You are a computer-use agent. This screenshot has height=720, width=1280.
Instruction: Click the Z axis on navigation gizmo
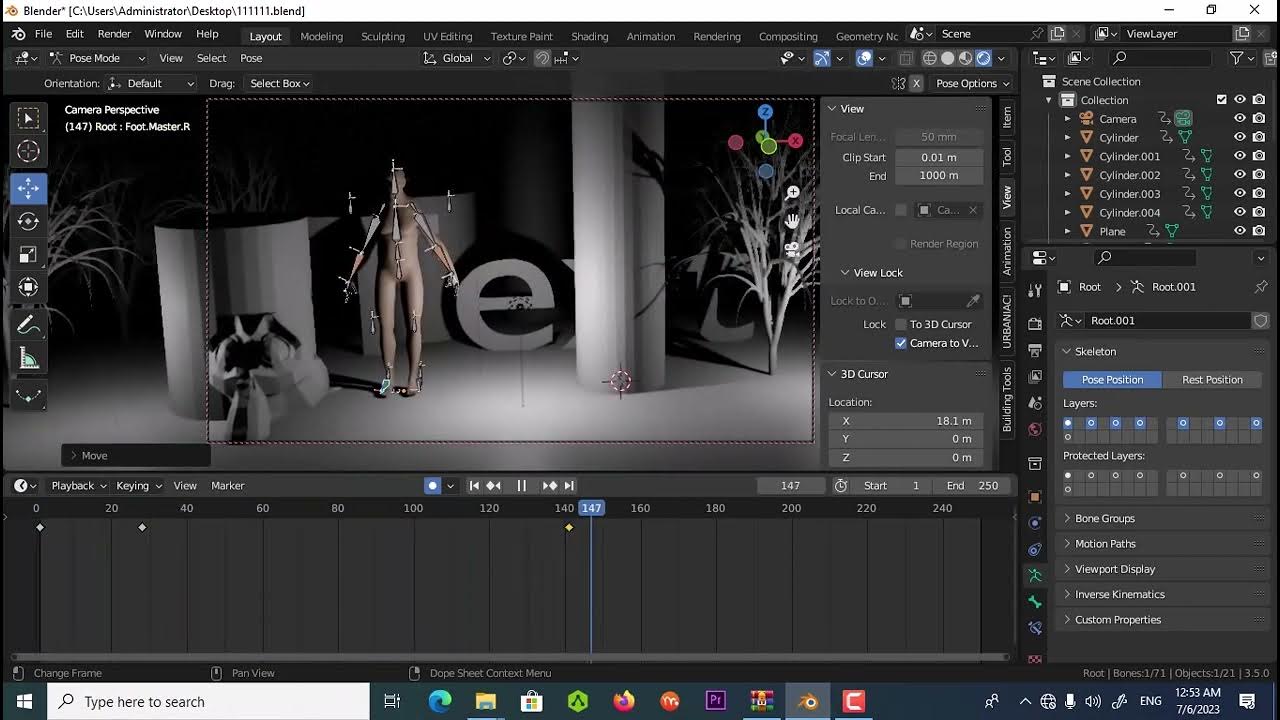click(765, 112)
